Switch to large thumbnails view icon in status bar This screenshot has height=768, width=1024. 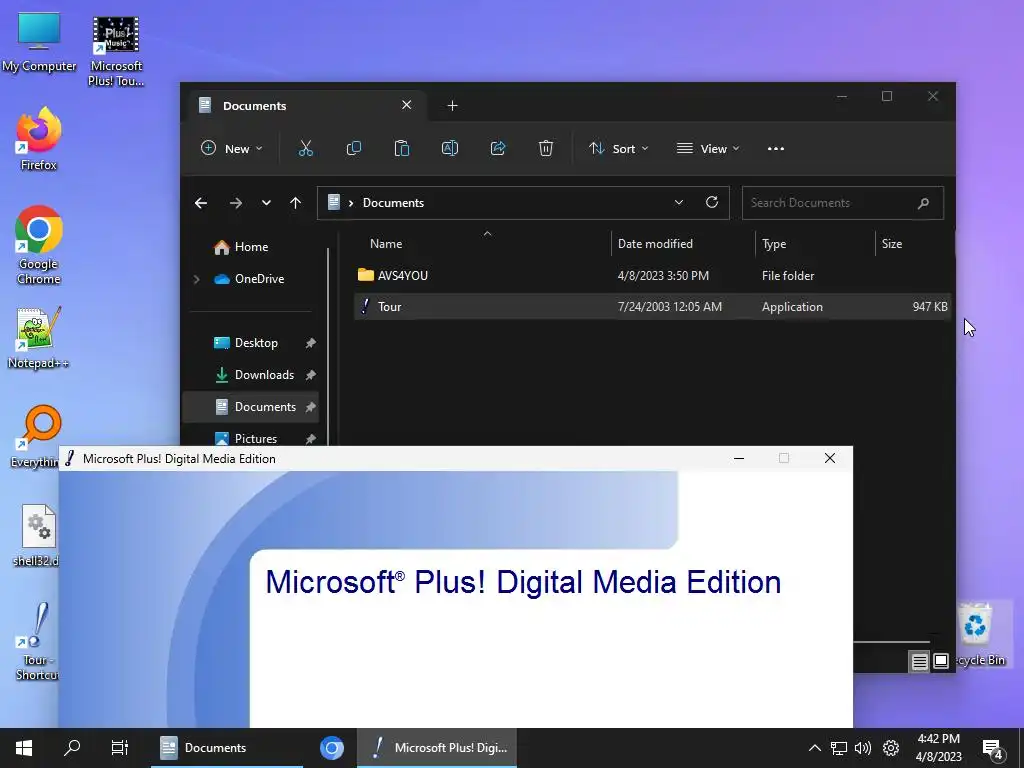click(941, 661)
